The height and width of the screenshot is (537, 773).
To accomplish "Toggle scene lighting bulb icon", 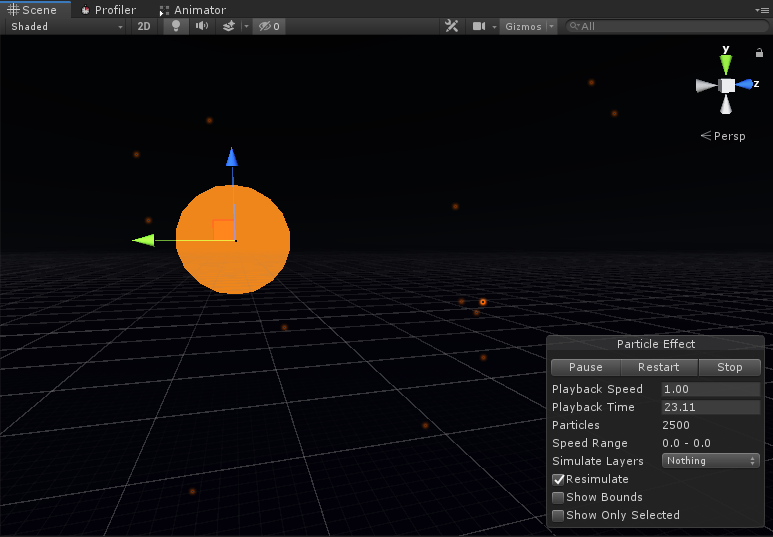I will coord(177,26).
